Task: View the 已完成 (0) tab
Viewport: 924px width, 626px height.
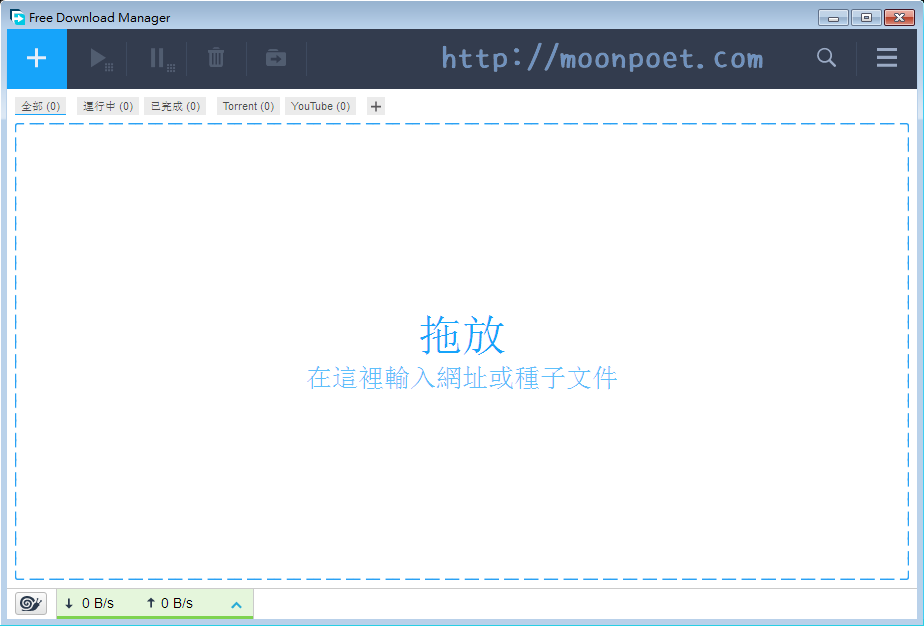Action: pos(175,106)
